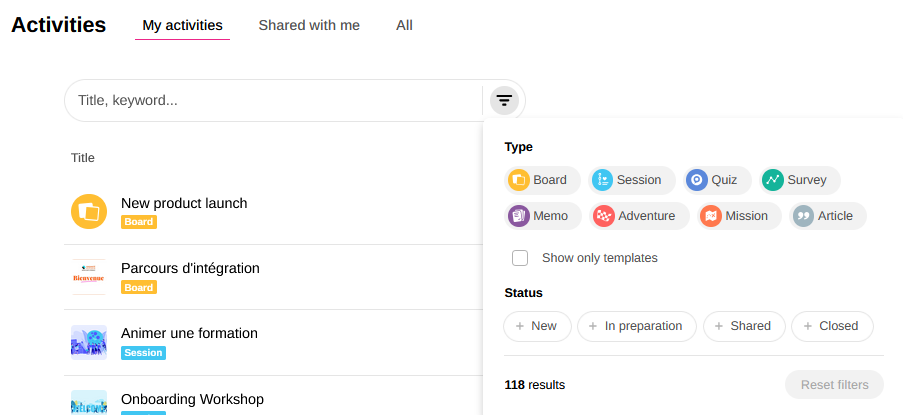Filter activities by Survey type
The height and width of the screenshot is (415, 903).
tap(798, 180)
